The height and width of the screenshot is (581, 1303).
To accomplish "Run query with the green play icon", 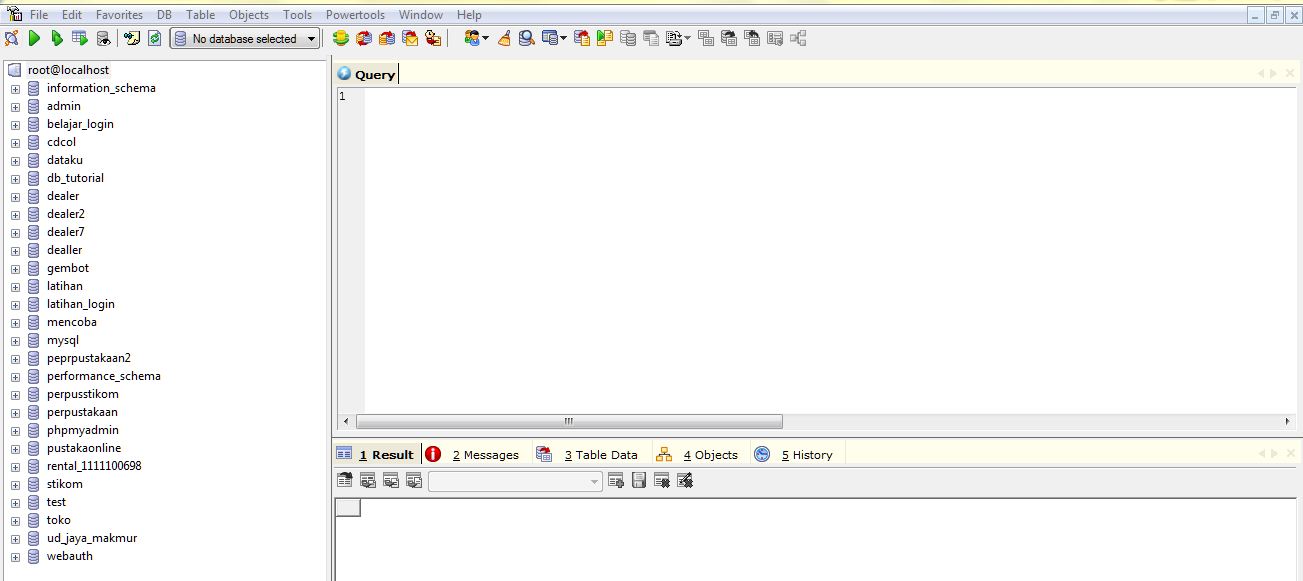I will click(35, 39).
